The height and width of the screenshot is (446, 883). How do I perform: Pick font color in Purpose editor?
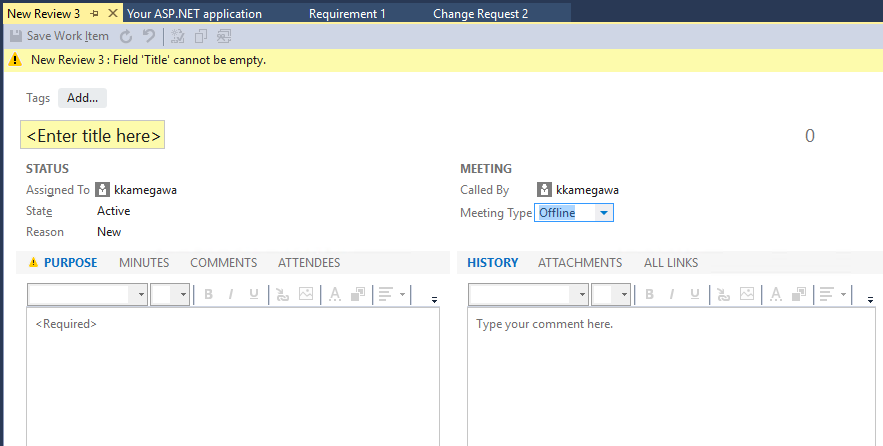(x=335, y=294)
